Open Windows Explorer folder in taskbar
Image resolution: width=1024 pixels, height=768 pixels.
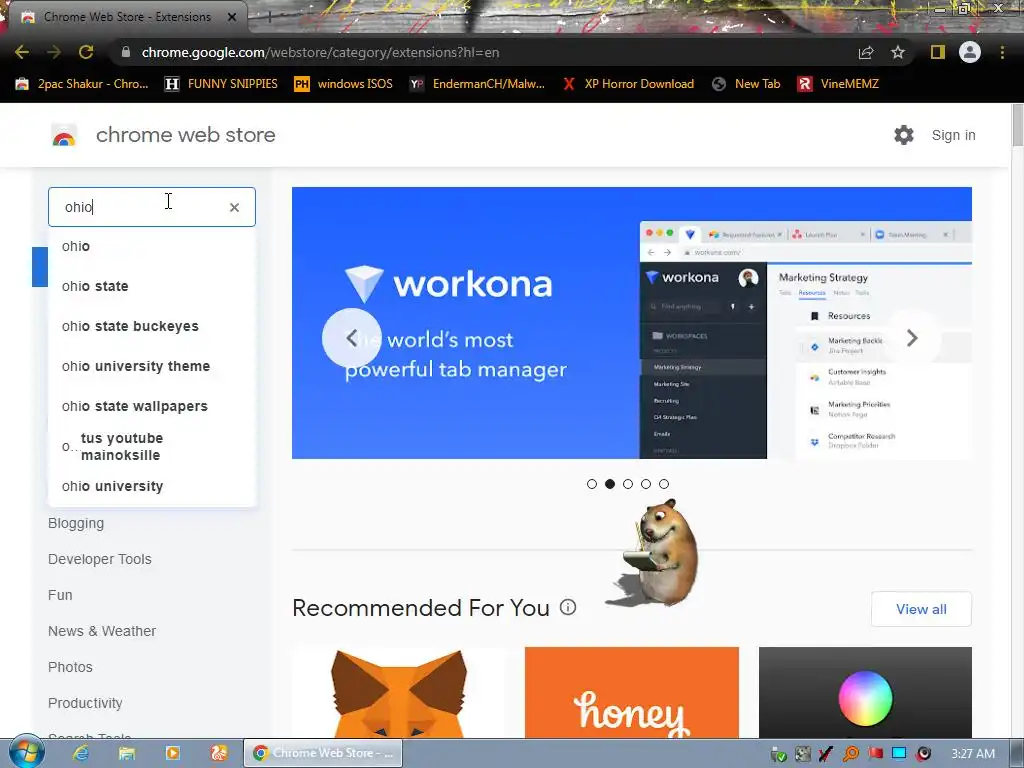click(x=127, y=753)
